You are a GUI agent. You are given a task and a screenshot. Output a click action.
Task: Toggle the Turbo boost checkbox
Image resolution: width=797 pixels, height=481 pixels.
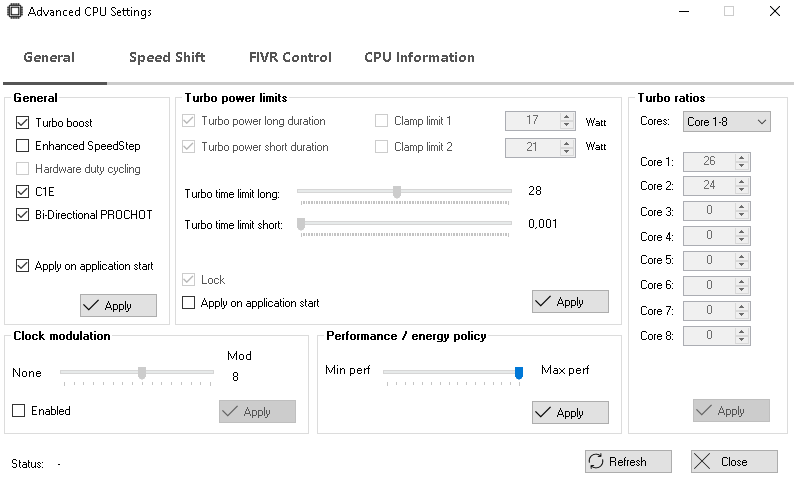click(x=23, y=123)
